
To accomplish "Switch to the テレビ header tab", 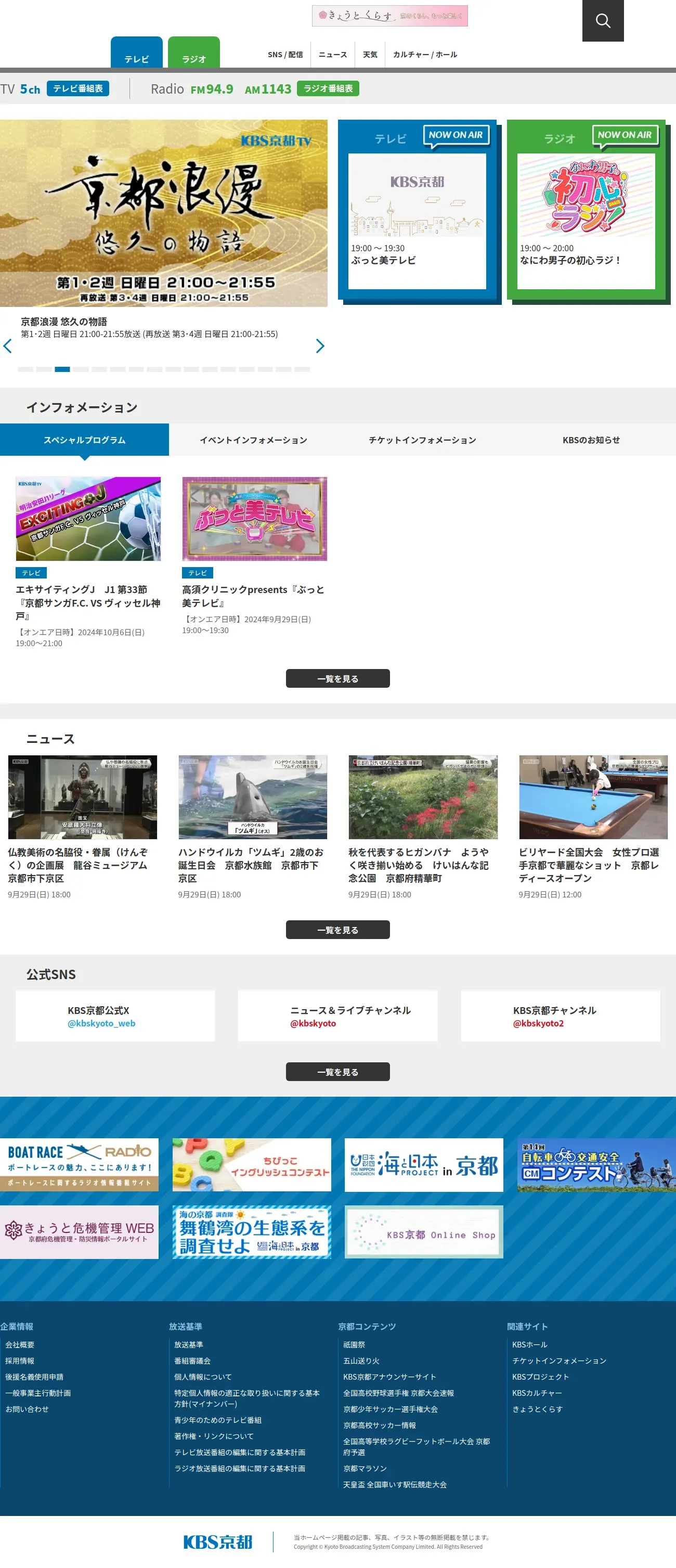I will [136, 53].
